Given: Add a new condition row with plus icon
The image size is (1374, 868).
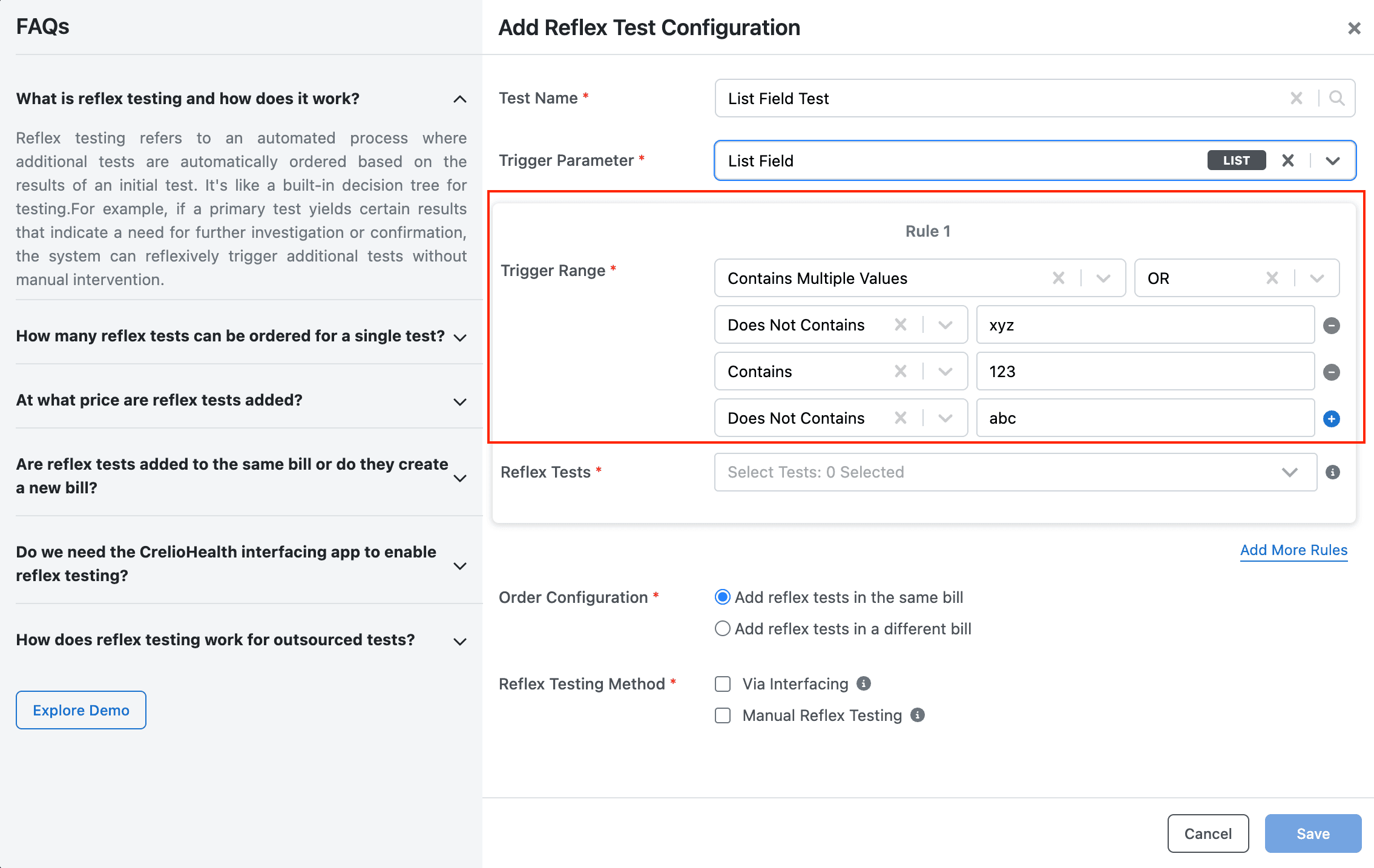Looking at the screenshot, I should point(1331,419).
